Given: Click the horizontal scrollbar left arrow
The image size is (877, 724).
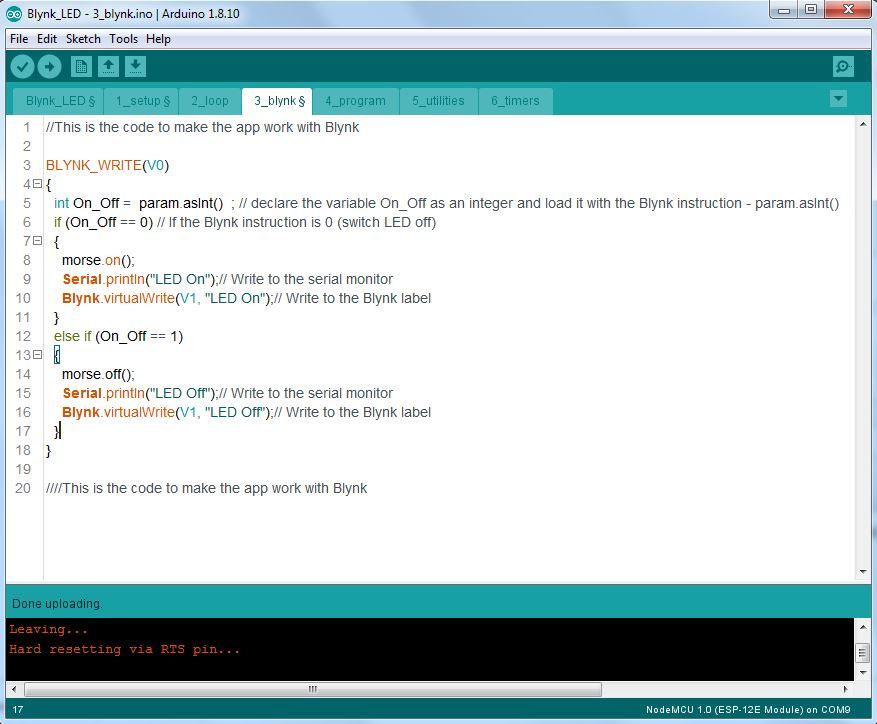Looking at the screenshot, I should click(14, 689).
